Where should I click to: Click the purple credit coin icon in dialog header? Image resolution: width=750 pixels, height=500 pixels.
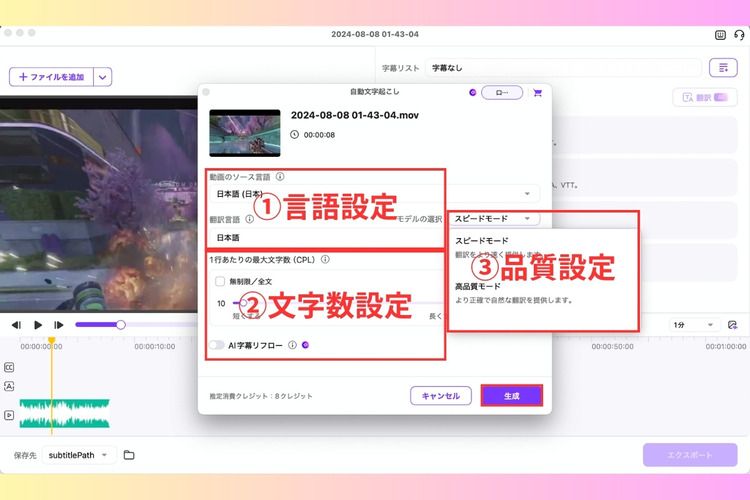click(473, 92)
